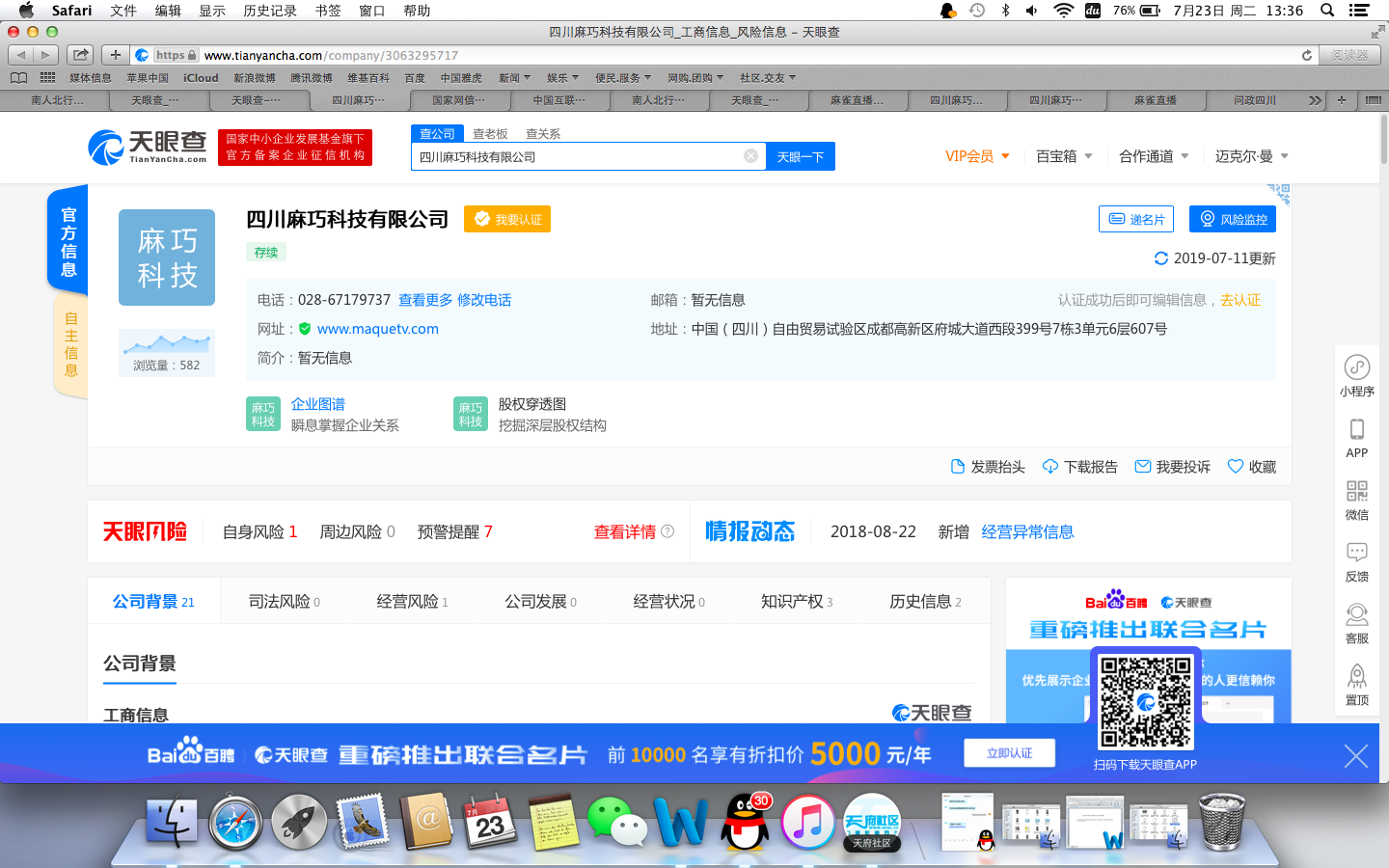Open QQ penguin in the Dock
The image size is (1389, 868).
pyautogui.click(x=747, y=823)
